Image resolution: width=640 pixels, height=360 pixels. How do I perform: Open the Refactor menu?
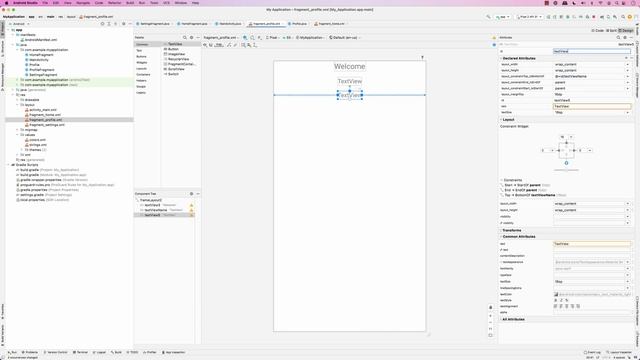pos(114,3)
